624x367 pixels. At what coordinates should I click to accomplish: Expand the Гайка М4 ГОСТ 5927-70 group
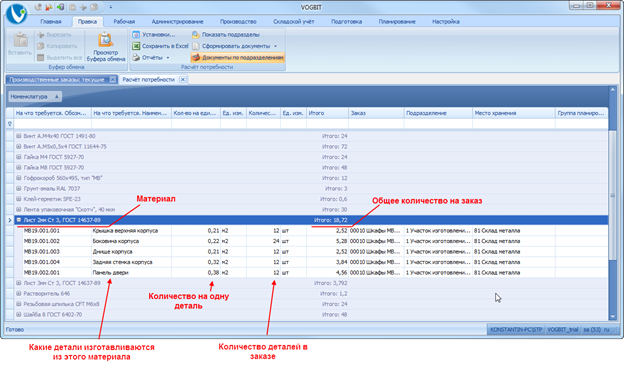(19, 157)
